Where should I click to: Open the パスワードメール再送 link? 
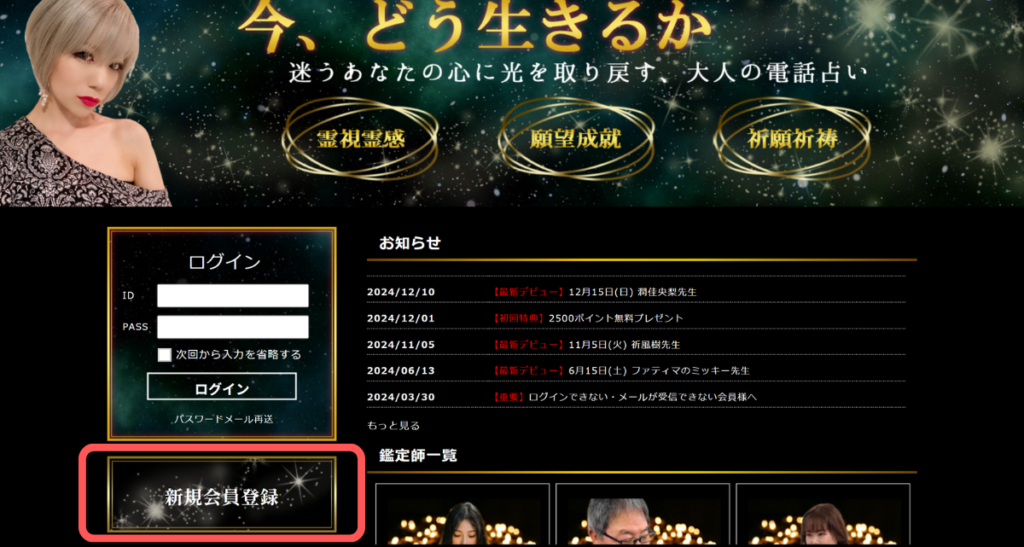(x=222, y=419)
